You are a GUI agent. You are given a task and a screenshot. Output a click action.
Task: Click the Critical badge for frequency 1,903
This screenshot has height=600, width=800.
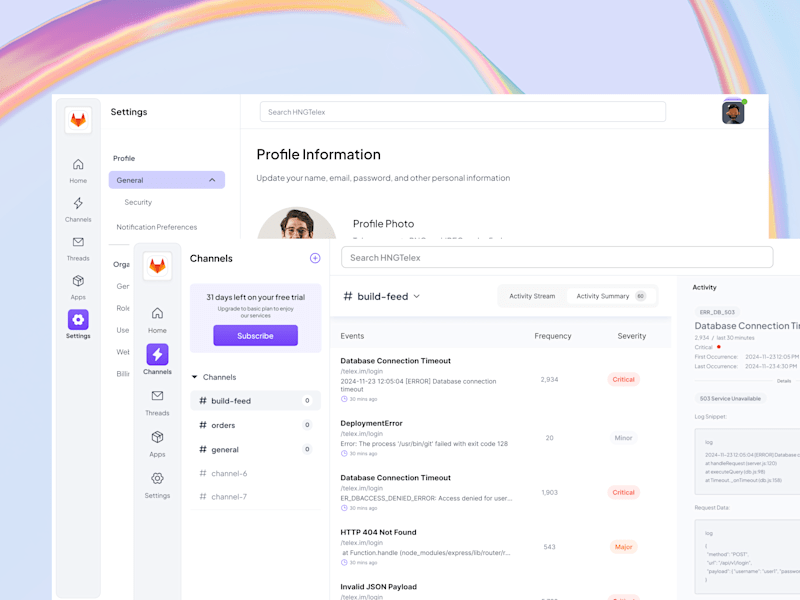[623, 492]
